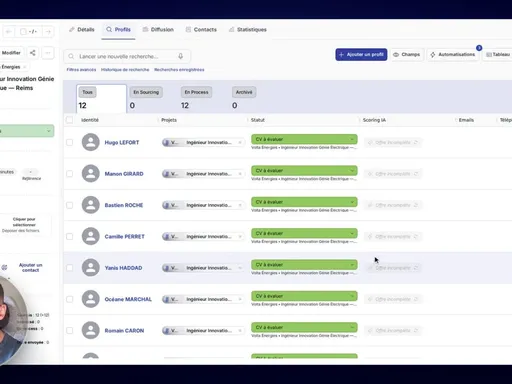Switch to the Diffusion tab
The height and width of the screenshot is (384, 512).
(x=158, y=29)
